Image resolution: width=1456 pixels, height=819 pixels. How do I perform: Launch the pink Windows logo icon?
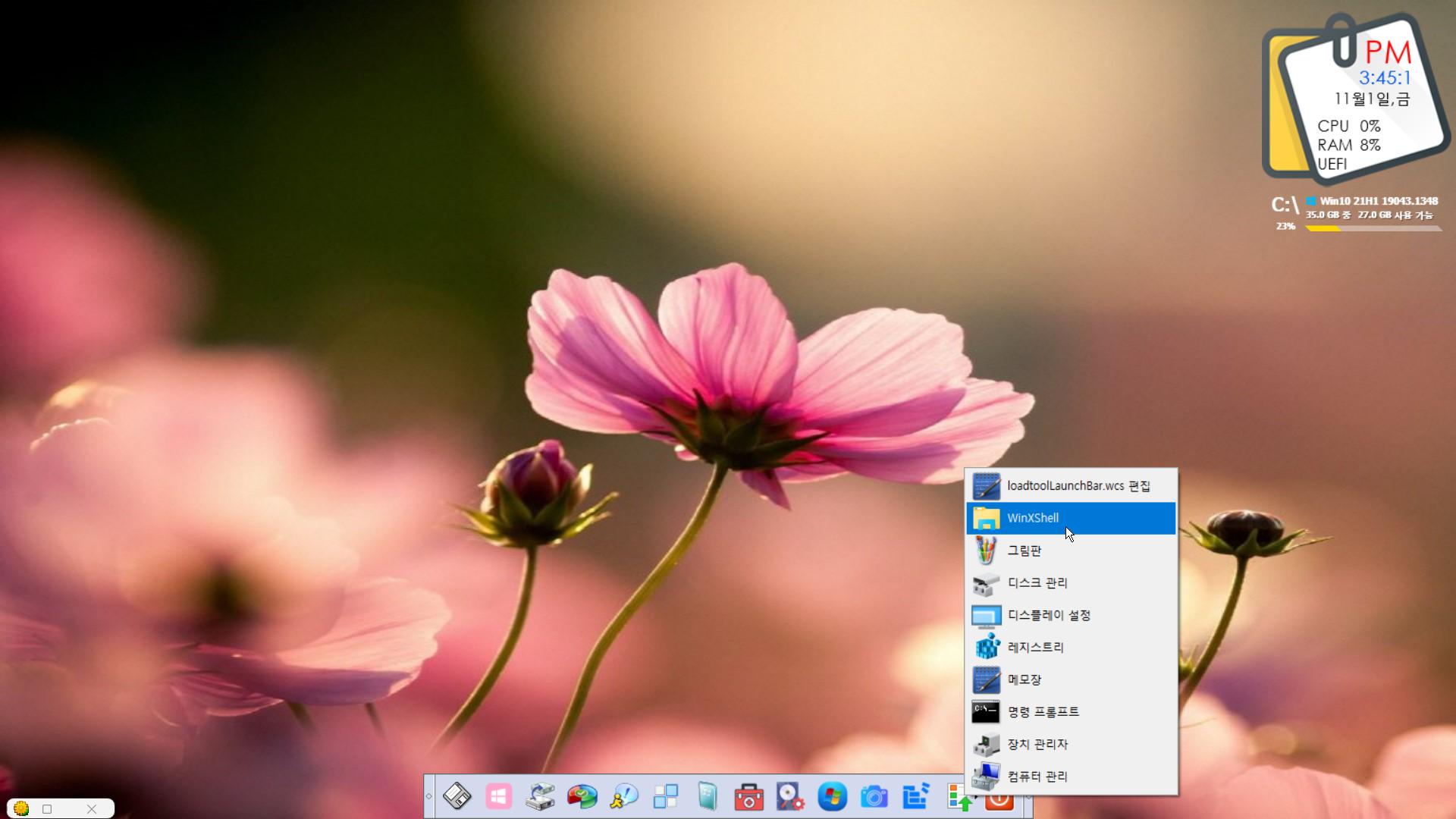[x=499, y=796]
